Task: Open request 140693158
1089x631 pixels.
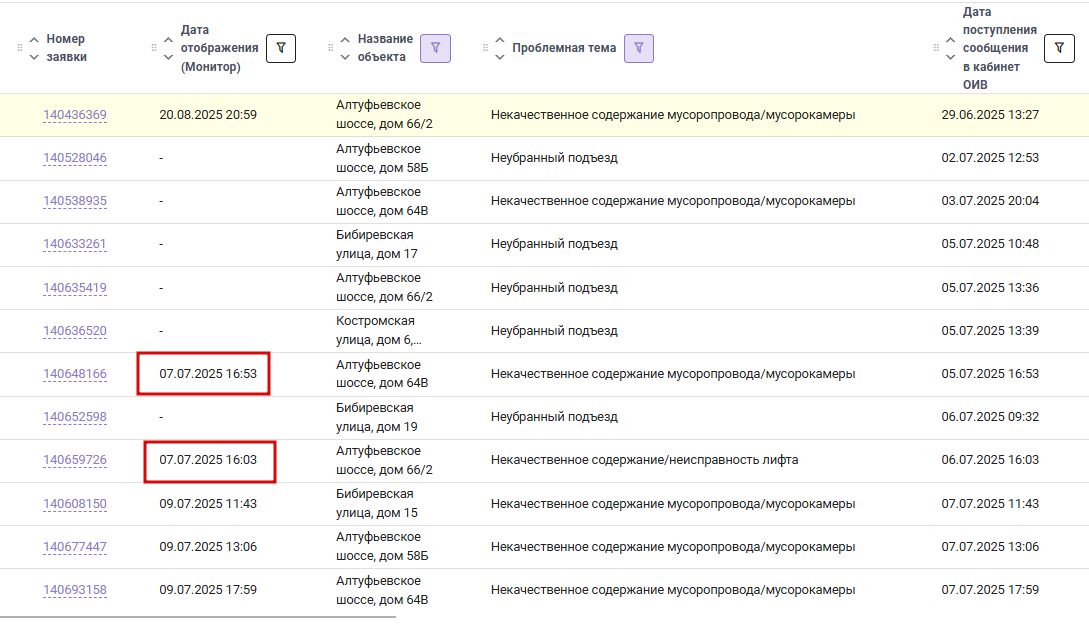Action: point(75,590)
